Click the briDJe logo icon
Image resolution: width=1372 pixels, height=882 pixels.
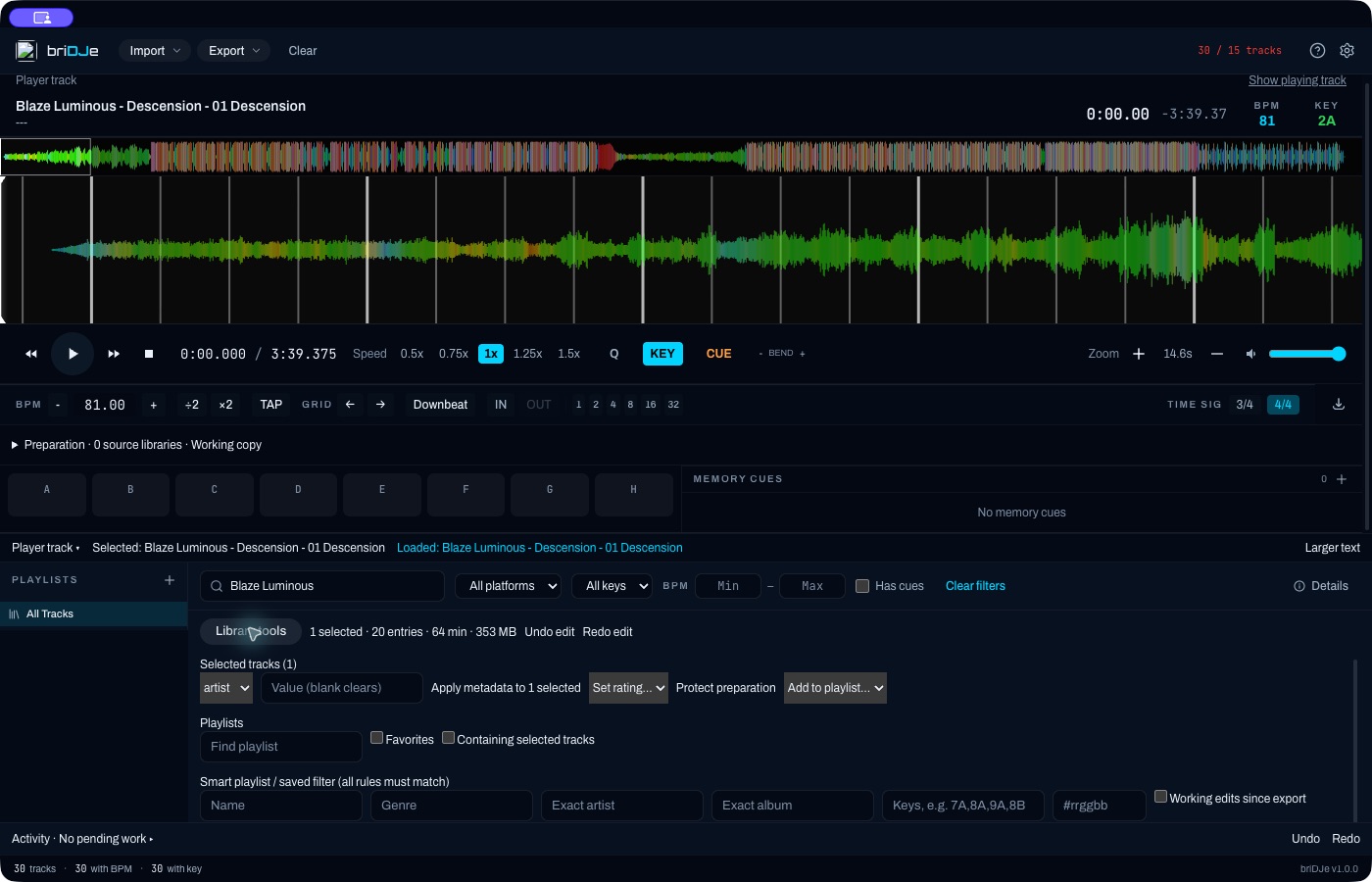pos(26,51)
